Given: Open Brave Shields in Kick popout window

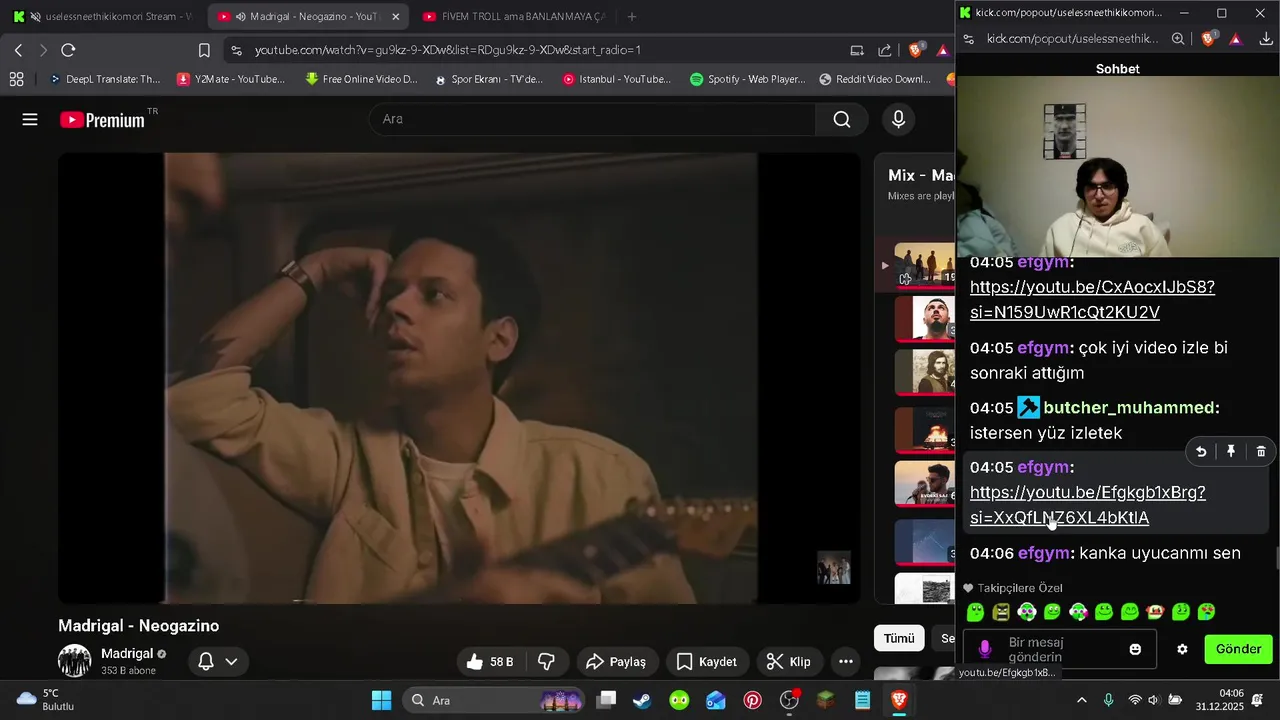Looking at the screenshot, I should (1208, 39).
